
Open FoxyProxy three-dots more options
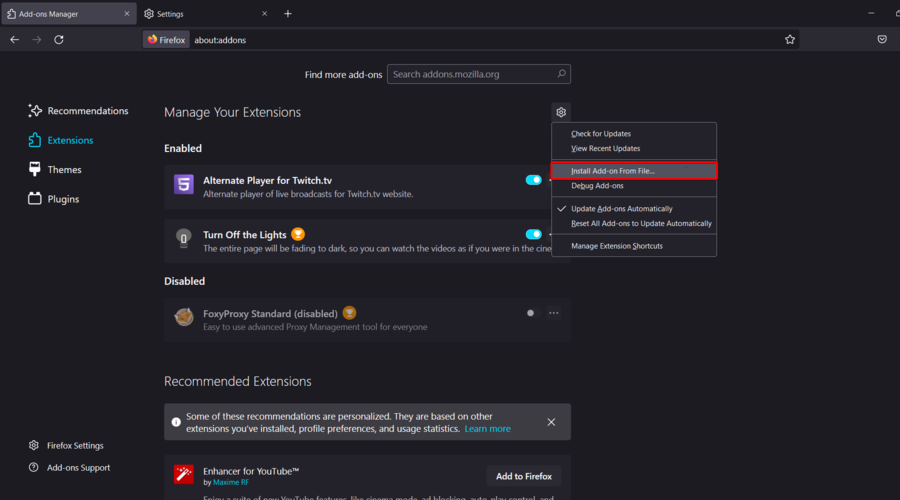553,313
